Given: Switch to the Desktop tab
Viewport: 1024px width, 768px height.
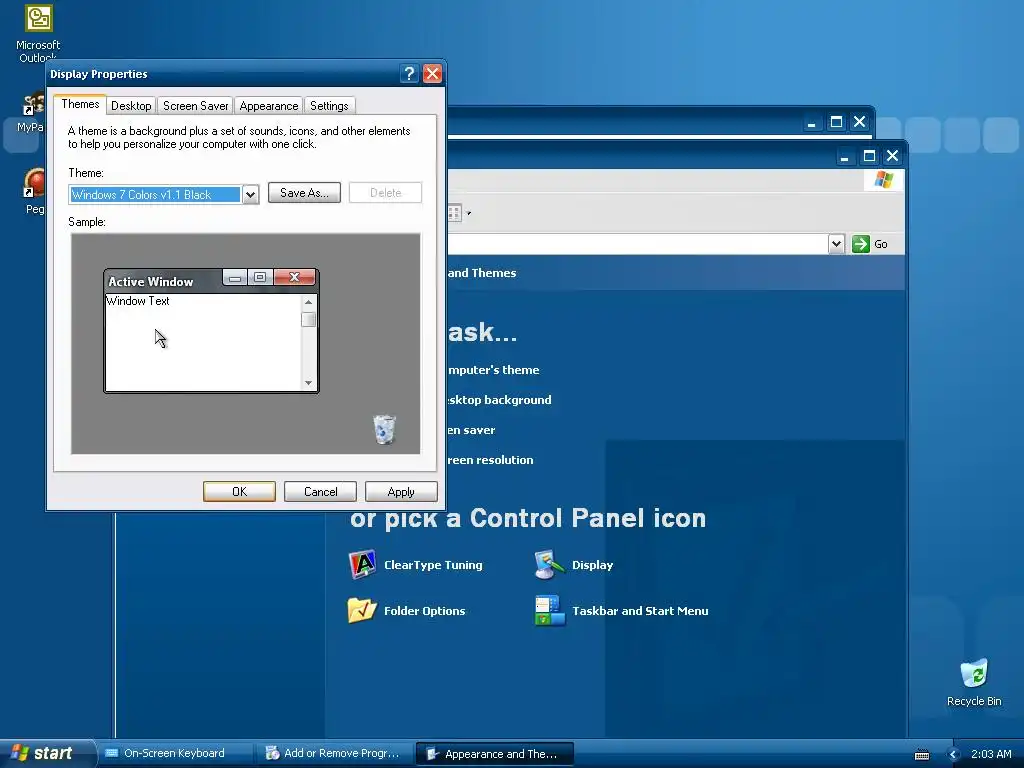Looking at the screenshot, I should click(131, 106).
